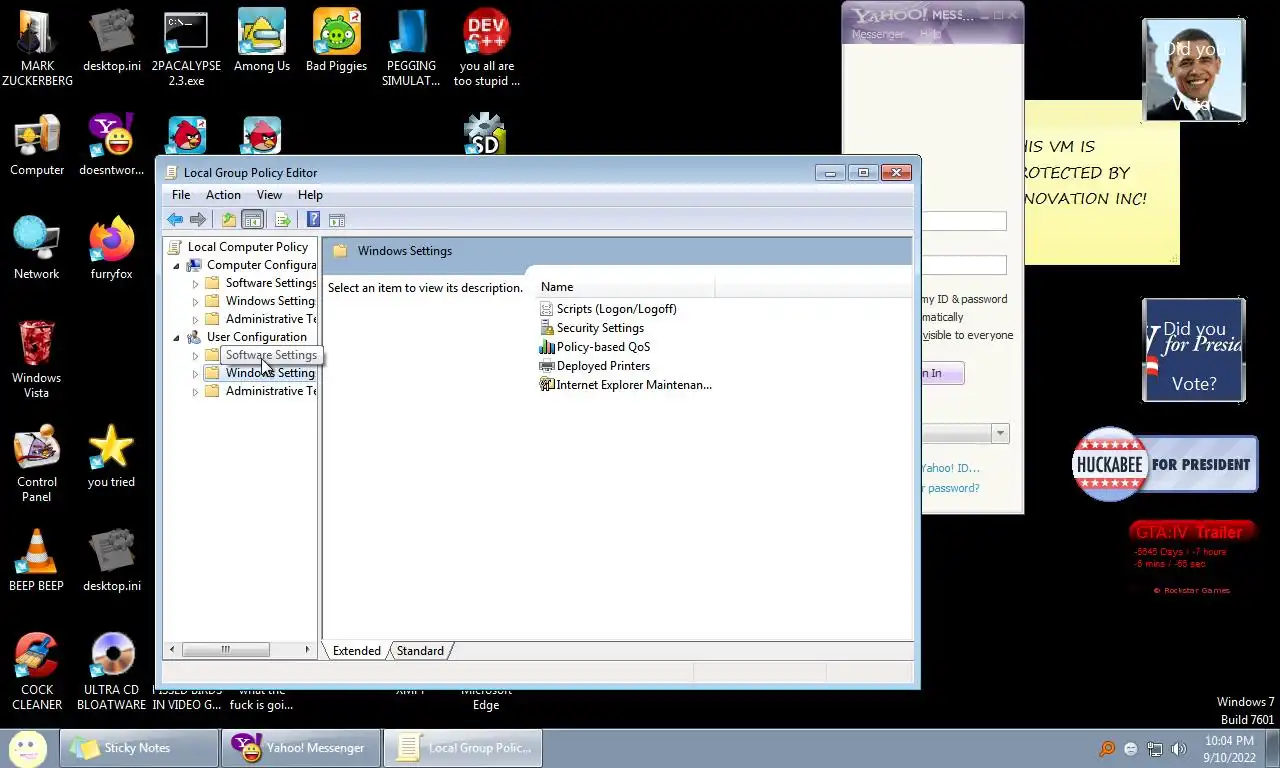Image resolution: width=1280 pixels, height=768 pixels.
Task: Expand Administrative Templates under Computer Configuration
Action: click(196, 320)
